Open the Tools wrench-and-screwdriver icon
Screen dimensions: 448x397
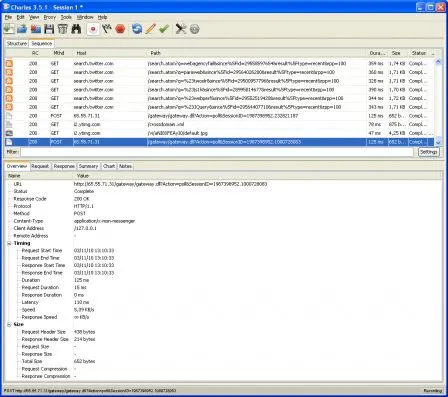(x=181, y=29)
